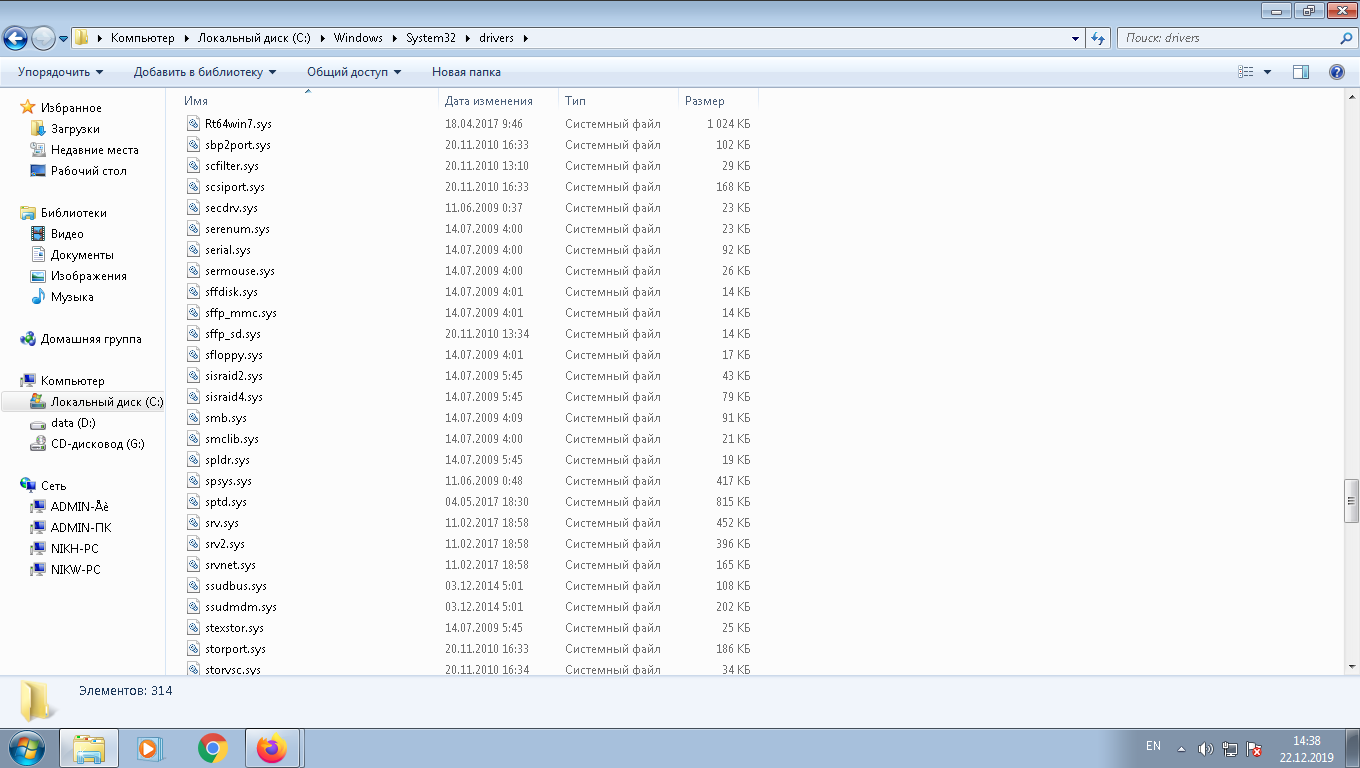Select the srvnet.sys file
The width and height of the screenshot is (1360, 768).
click(x=230, y=565)
